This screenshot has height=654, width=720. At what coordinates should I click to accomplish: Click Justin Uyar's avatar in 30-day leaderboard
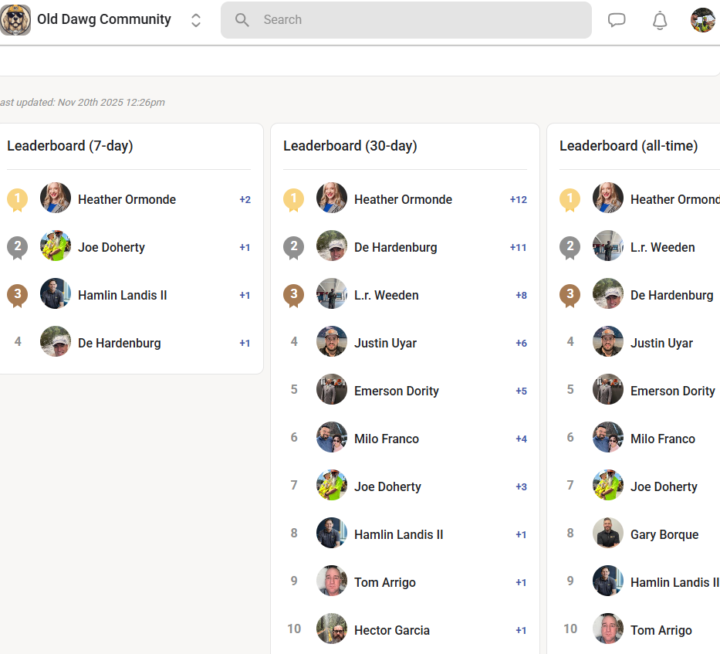(x=332, y=342)
